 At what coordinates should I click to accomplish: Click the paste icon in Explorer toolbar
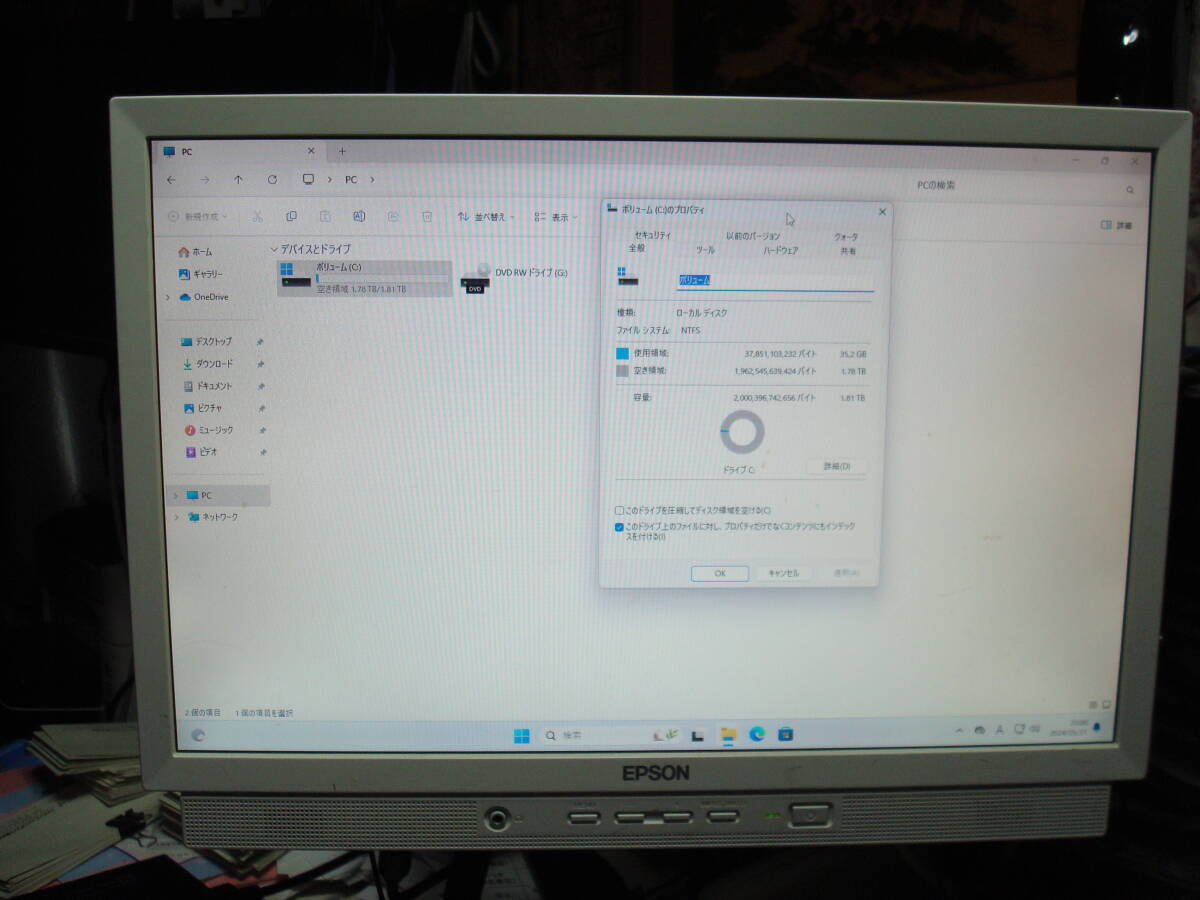pos(325,216)
